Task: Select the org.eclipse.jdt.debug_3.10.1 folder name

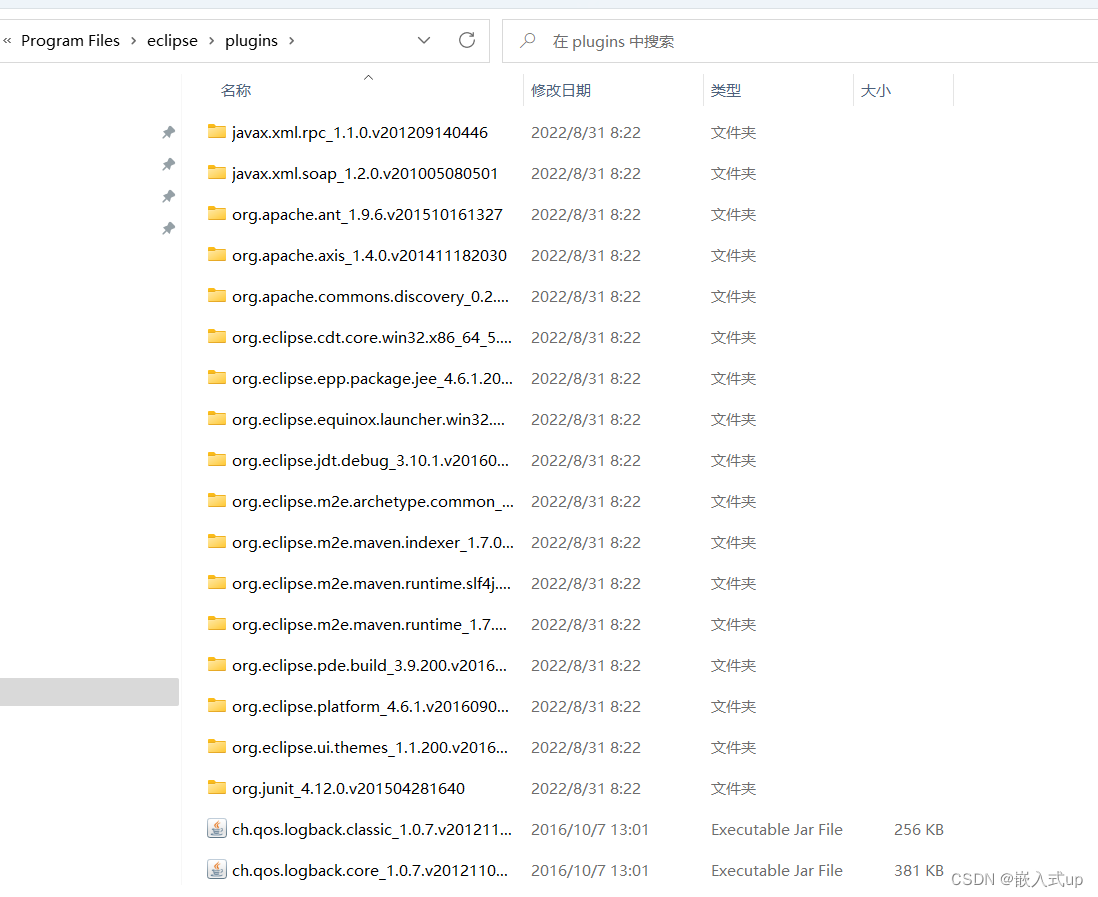Action: [370, 460]
